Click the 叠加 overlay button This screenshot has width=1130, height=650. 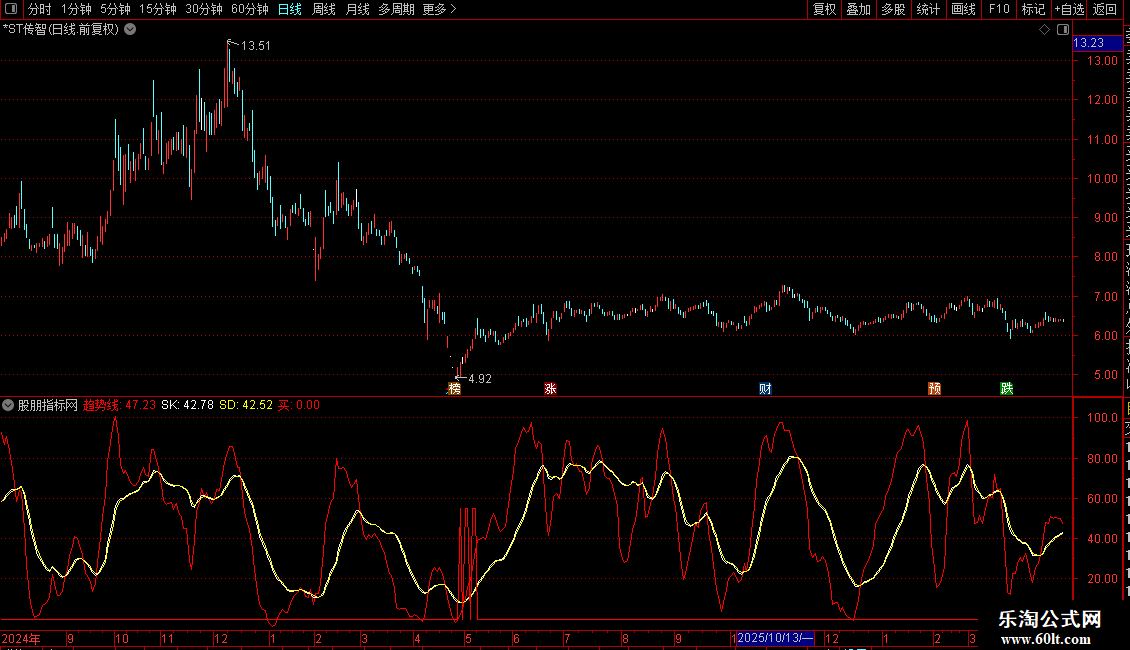pos(859,9)
